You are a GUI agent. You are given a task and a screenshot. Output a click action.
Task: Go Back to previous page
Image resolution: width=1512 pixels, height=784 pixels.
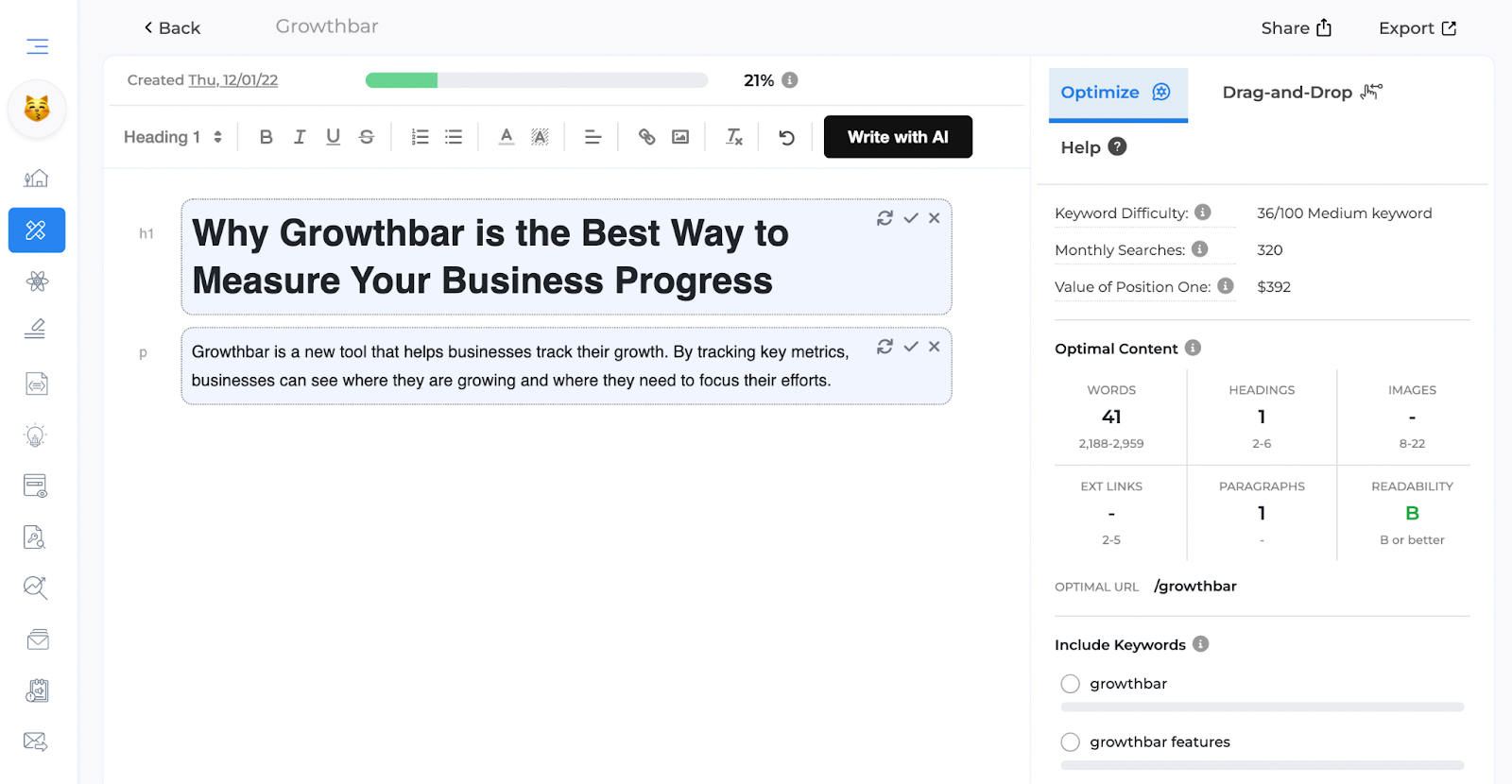click(x=172, y=28)
